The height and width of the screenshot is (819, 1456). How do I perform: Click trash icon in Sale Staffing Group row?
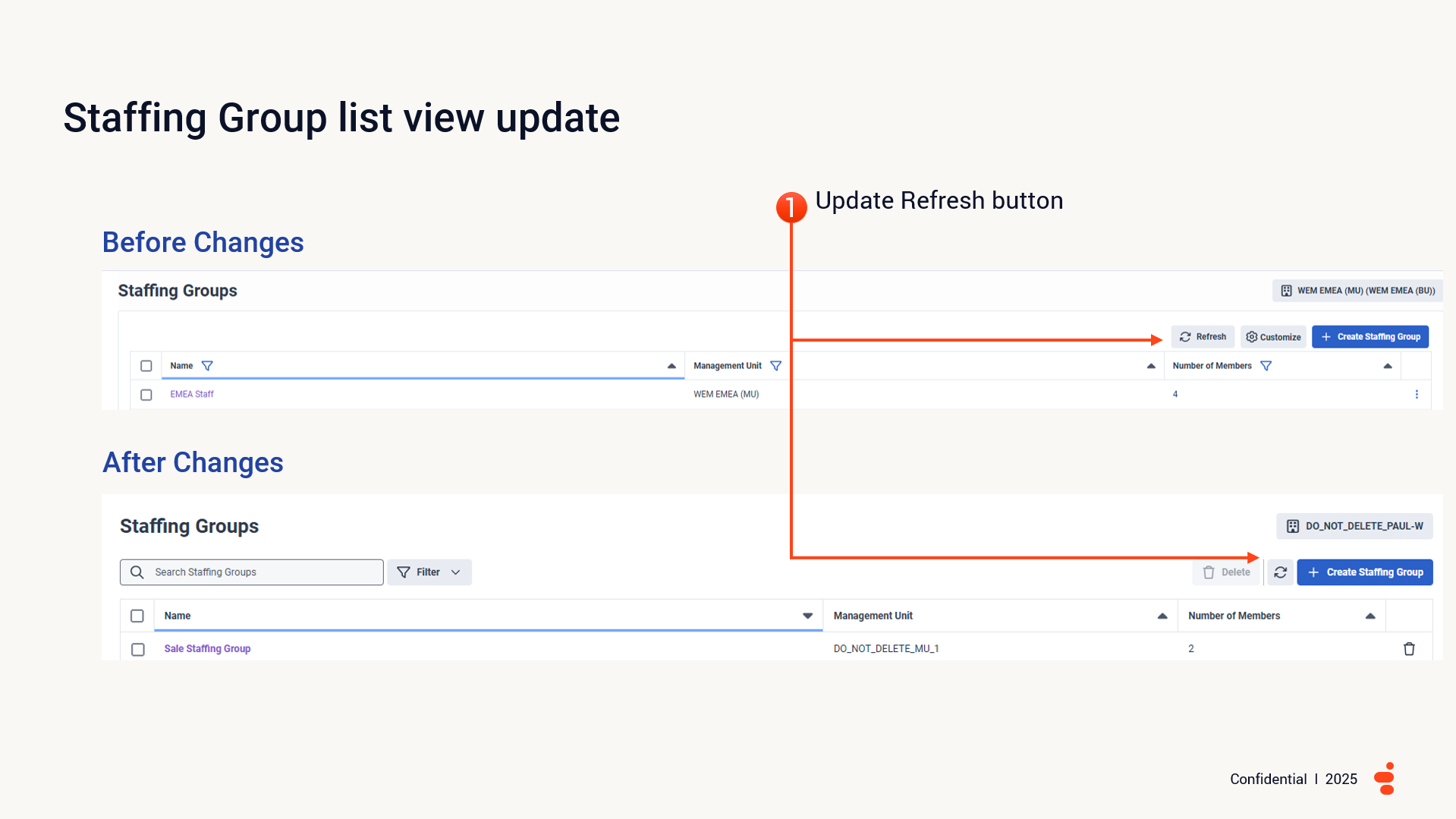1409,649
